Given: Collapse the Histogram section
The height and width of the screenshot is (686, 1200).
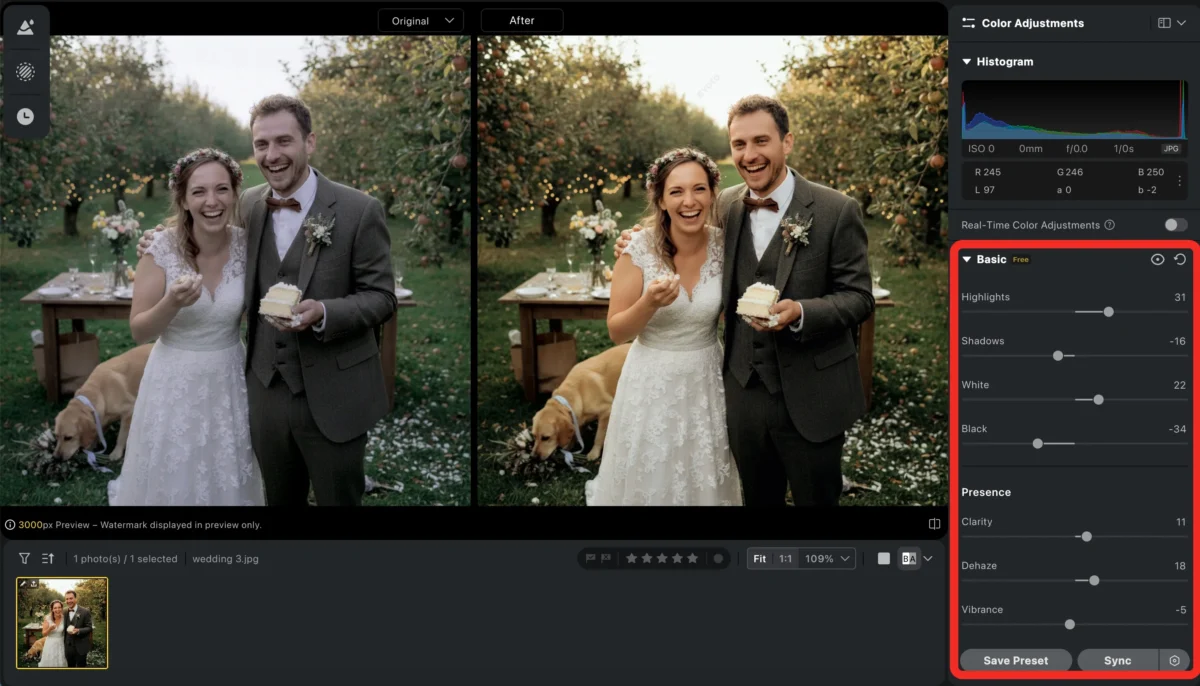Looking at the screenshot, I should (967, 62).
